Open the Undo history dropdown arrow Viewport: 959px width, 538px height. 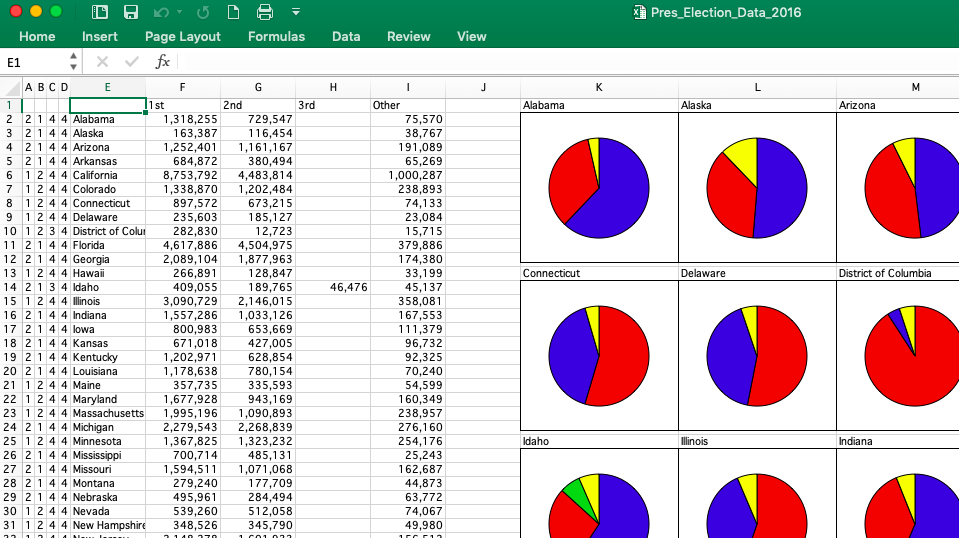[x=179, y=12]
